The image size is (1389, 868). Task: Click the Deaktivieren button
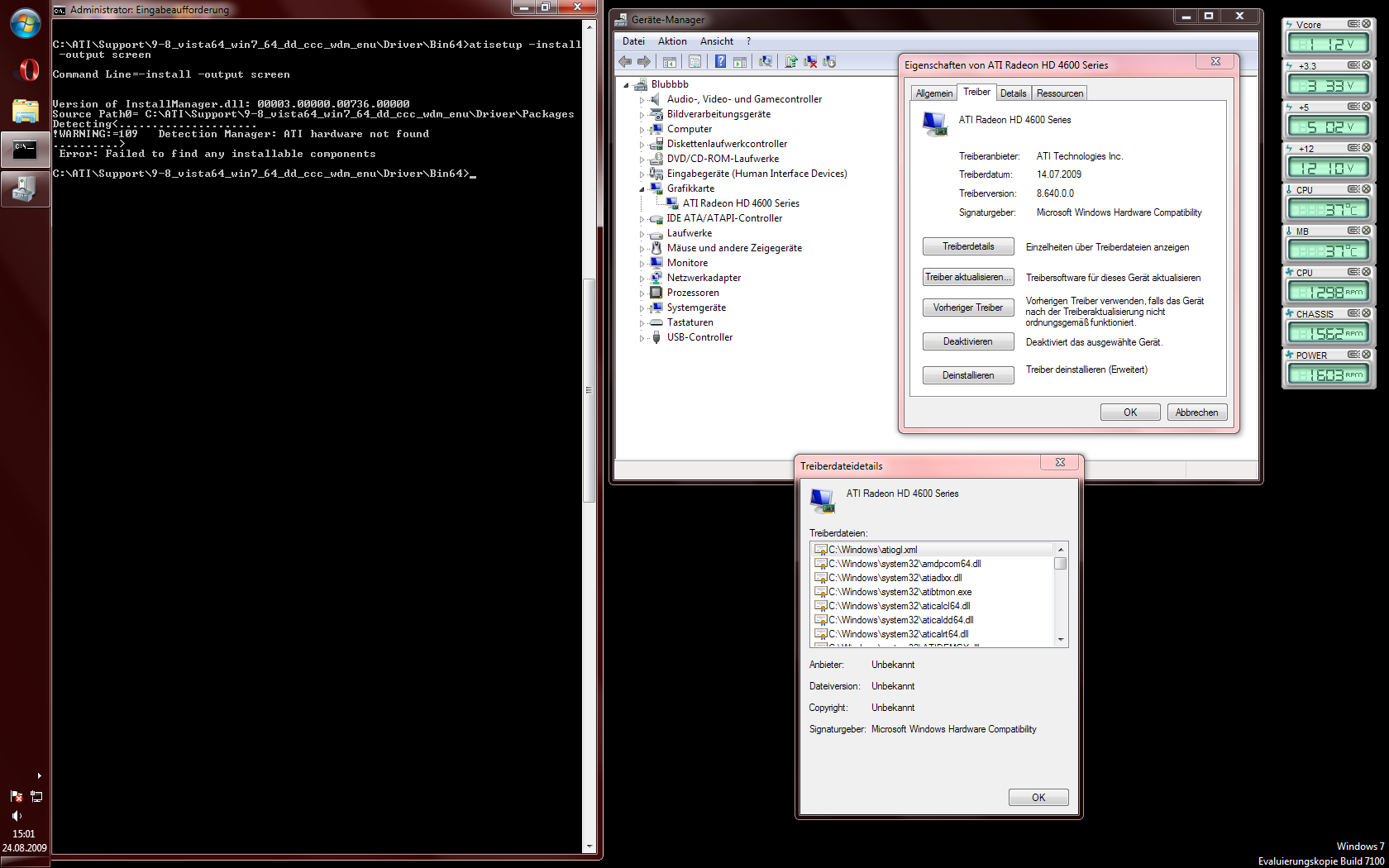coord(968,341)
